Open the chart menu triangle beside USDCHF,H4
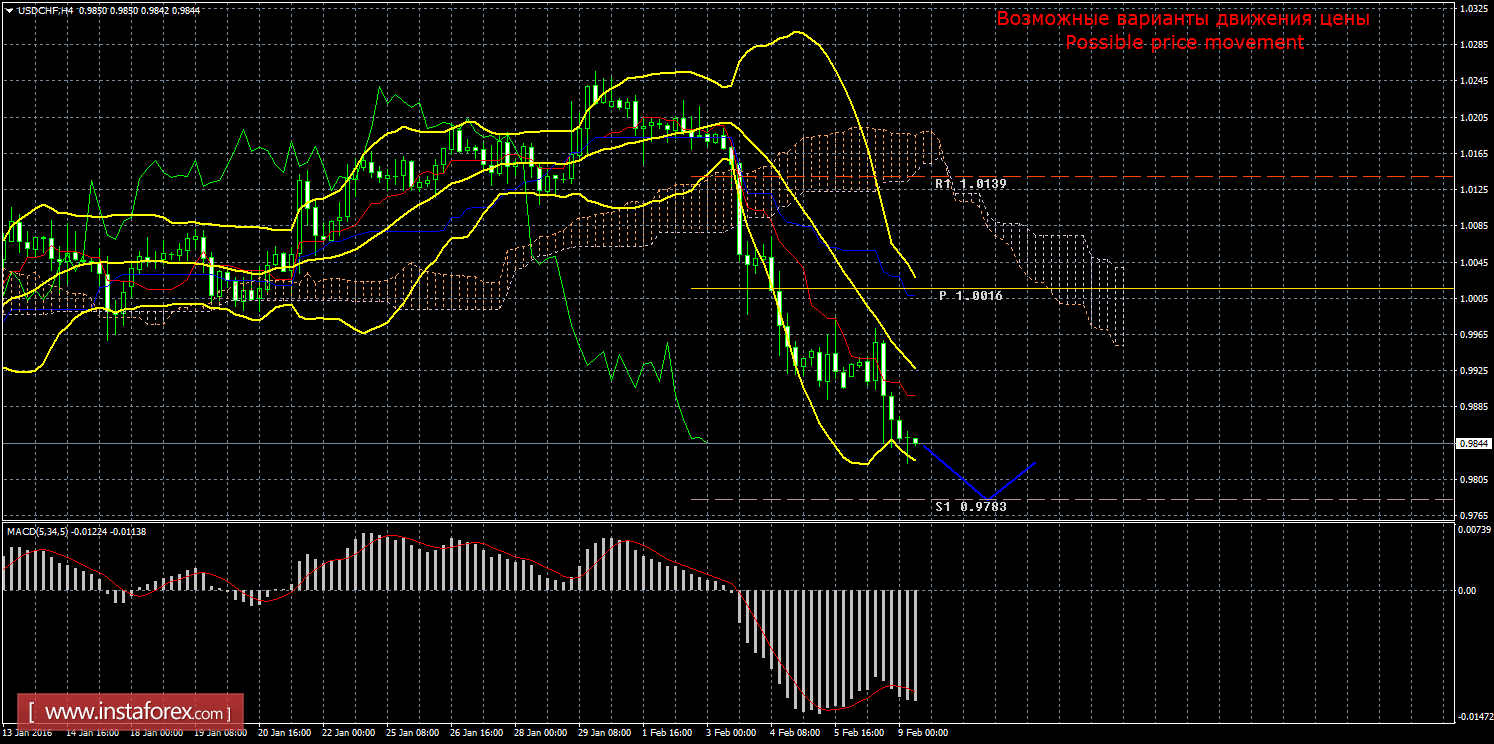The height and width of the screenshot is (744, 1494). pyautogui.click(x=9, y=9)
